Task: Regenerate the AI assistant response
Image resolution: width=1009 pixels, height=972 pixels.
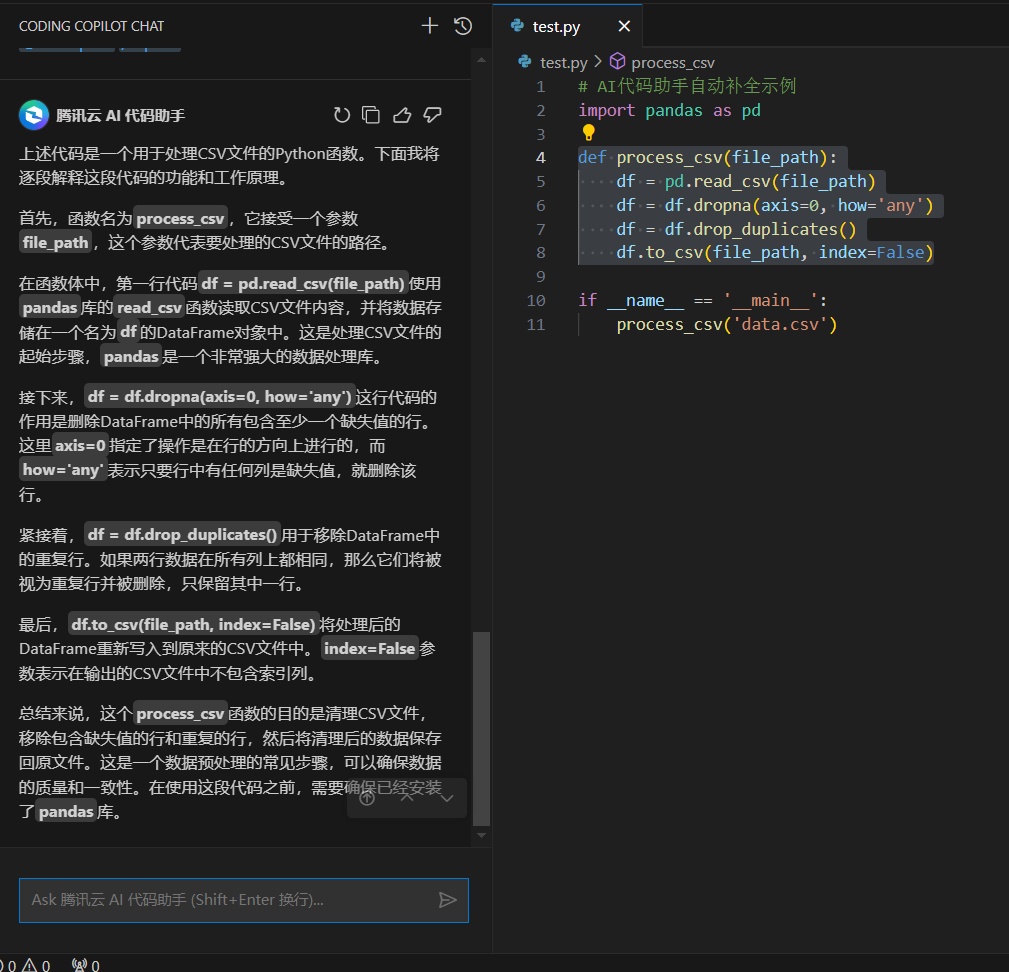Action: [x=342, y=115]
